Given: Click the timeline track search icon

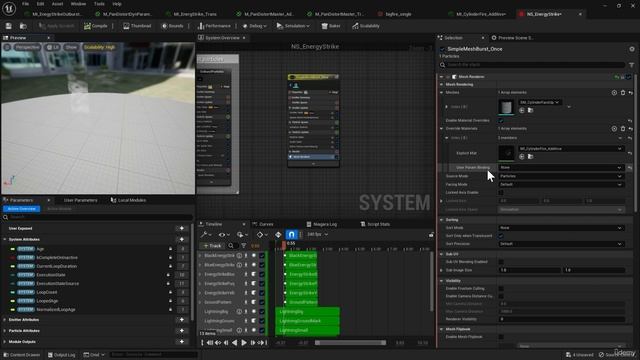Looking at the screenshot, I should 231,246.
